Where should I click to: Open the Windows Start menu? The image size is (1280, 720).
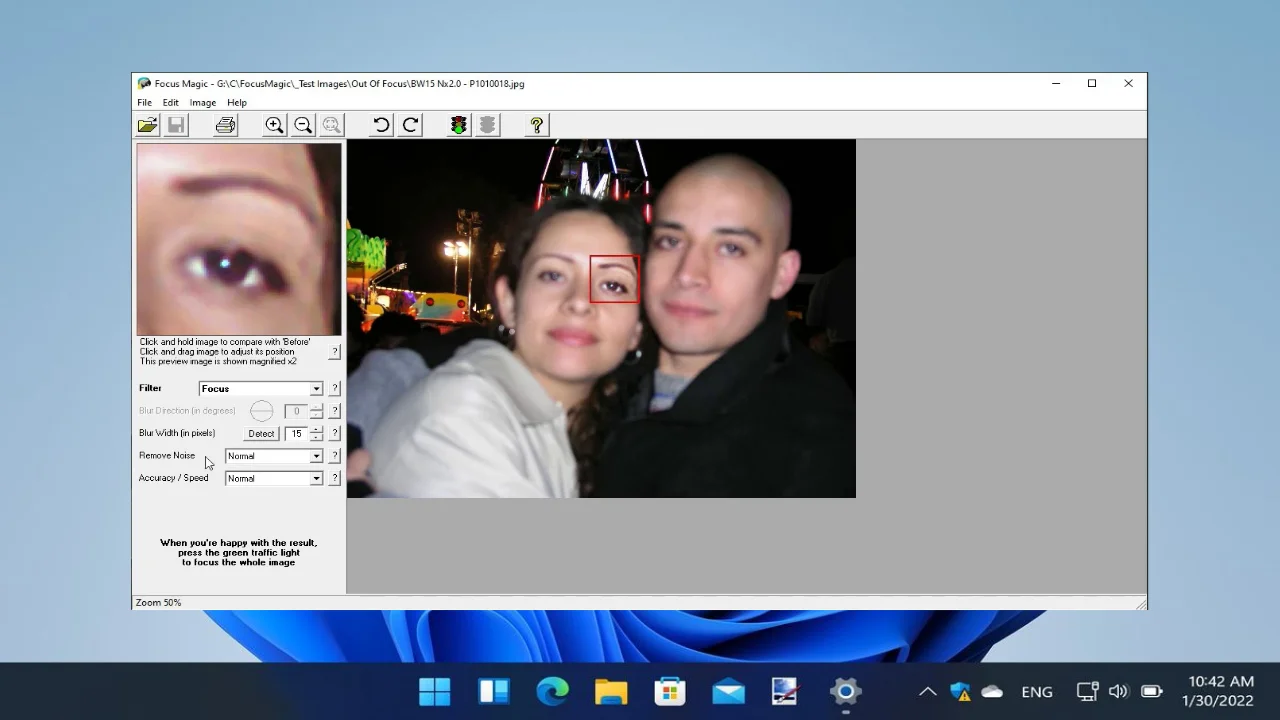435,691
